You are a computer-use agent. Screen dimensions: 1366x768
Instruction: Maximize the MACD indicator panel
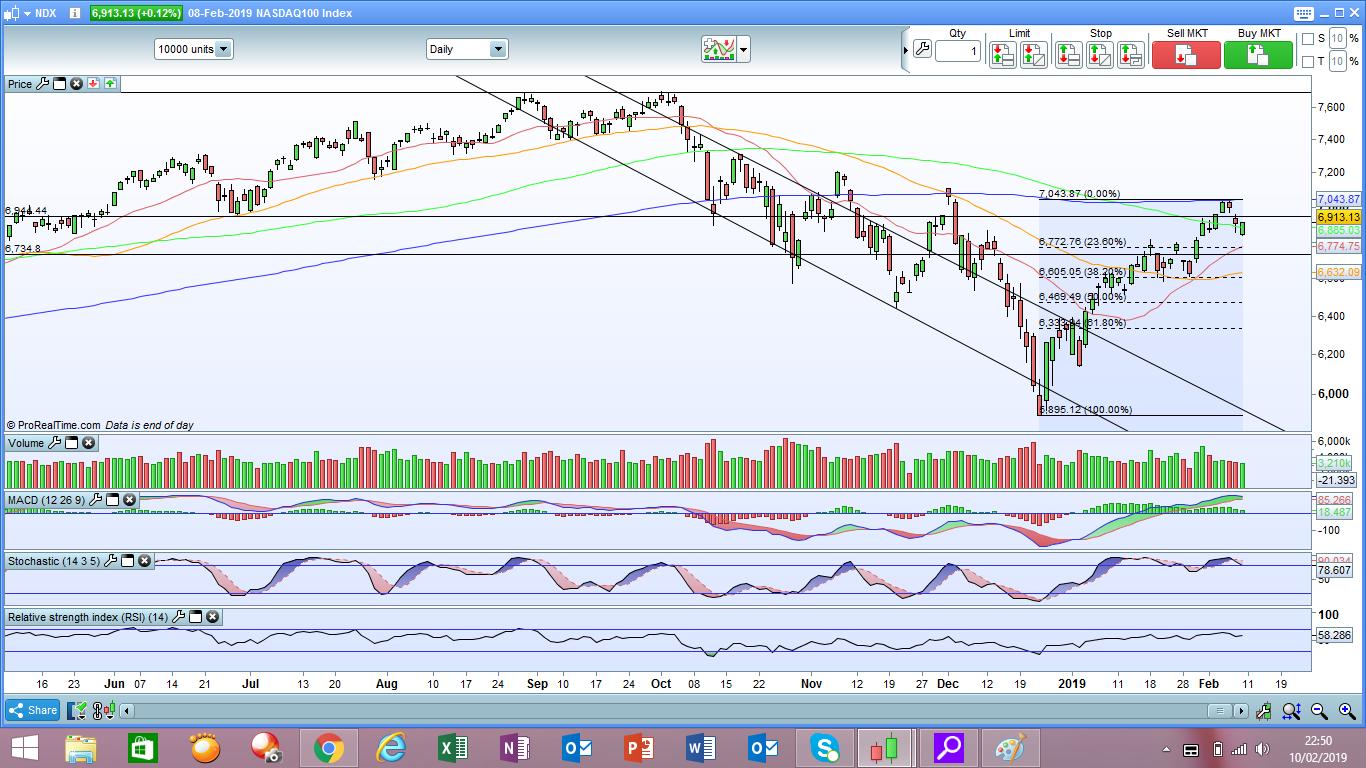(113, 499)
